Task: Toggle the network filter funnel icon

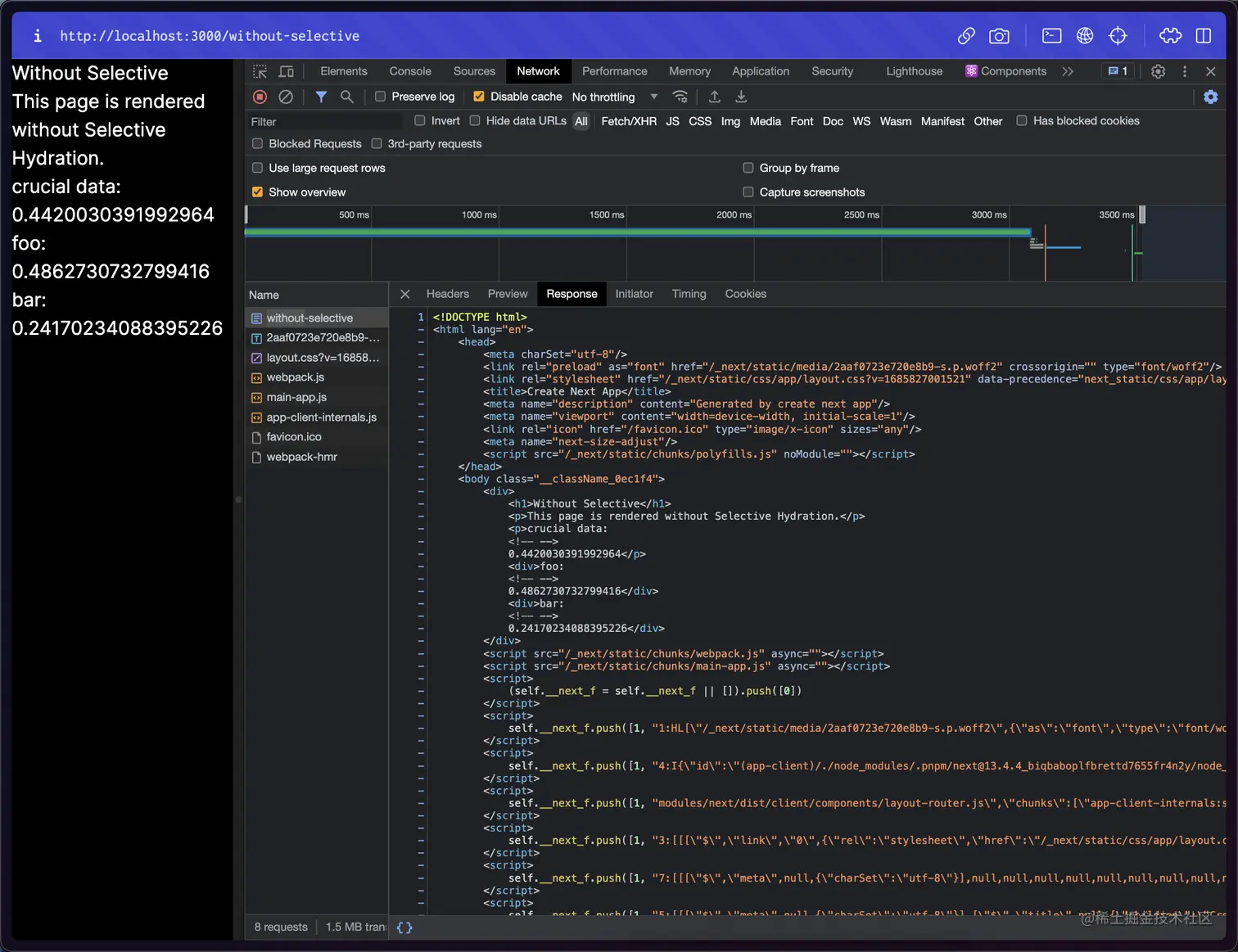Action: click(321, 97)
